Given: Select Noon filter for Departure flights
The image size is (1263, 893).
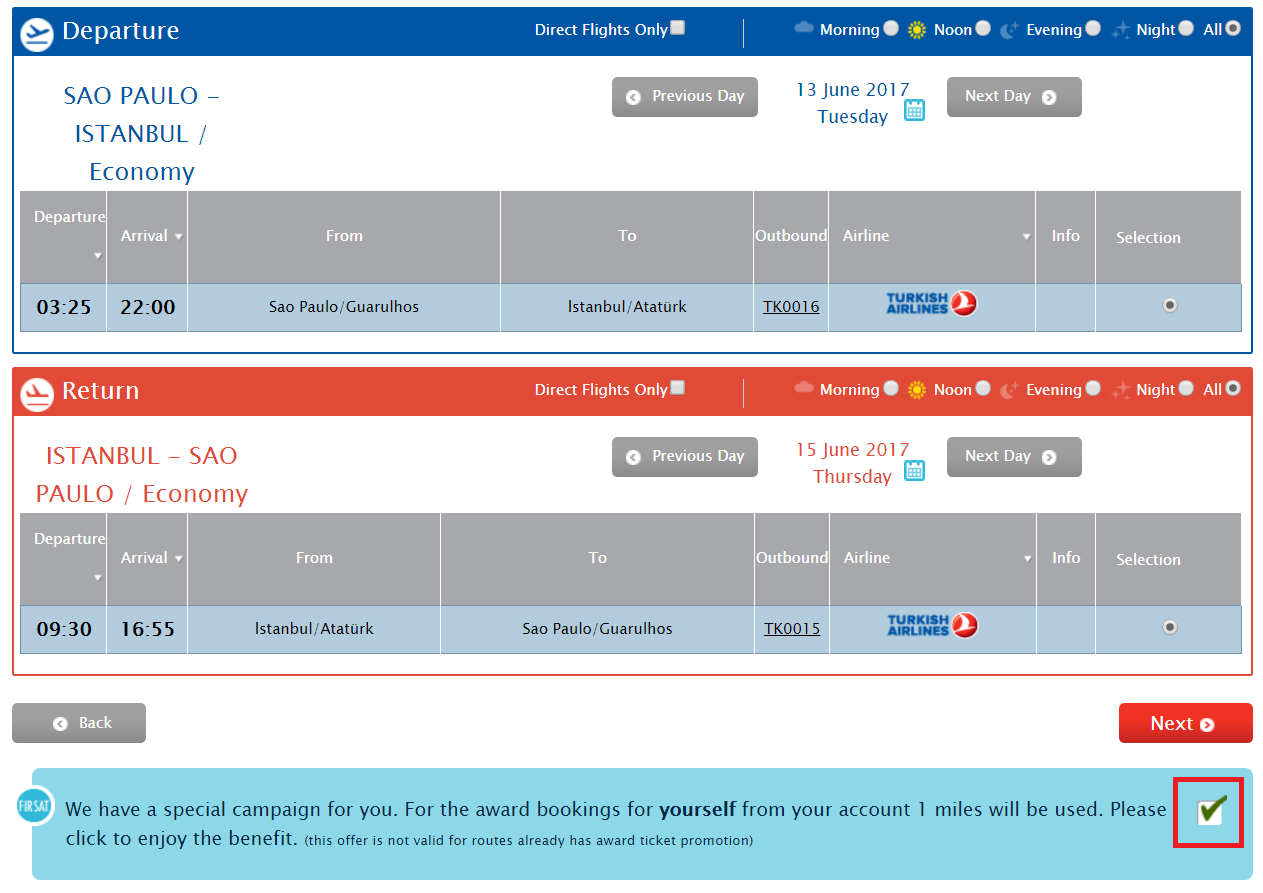Looking at the screenshot, I should (983, 29).
